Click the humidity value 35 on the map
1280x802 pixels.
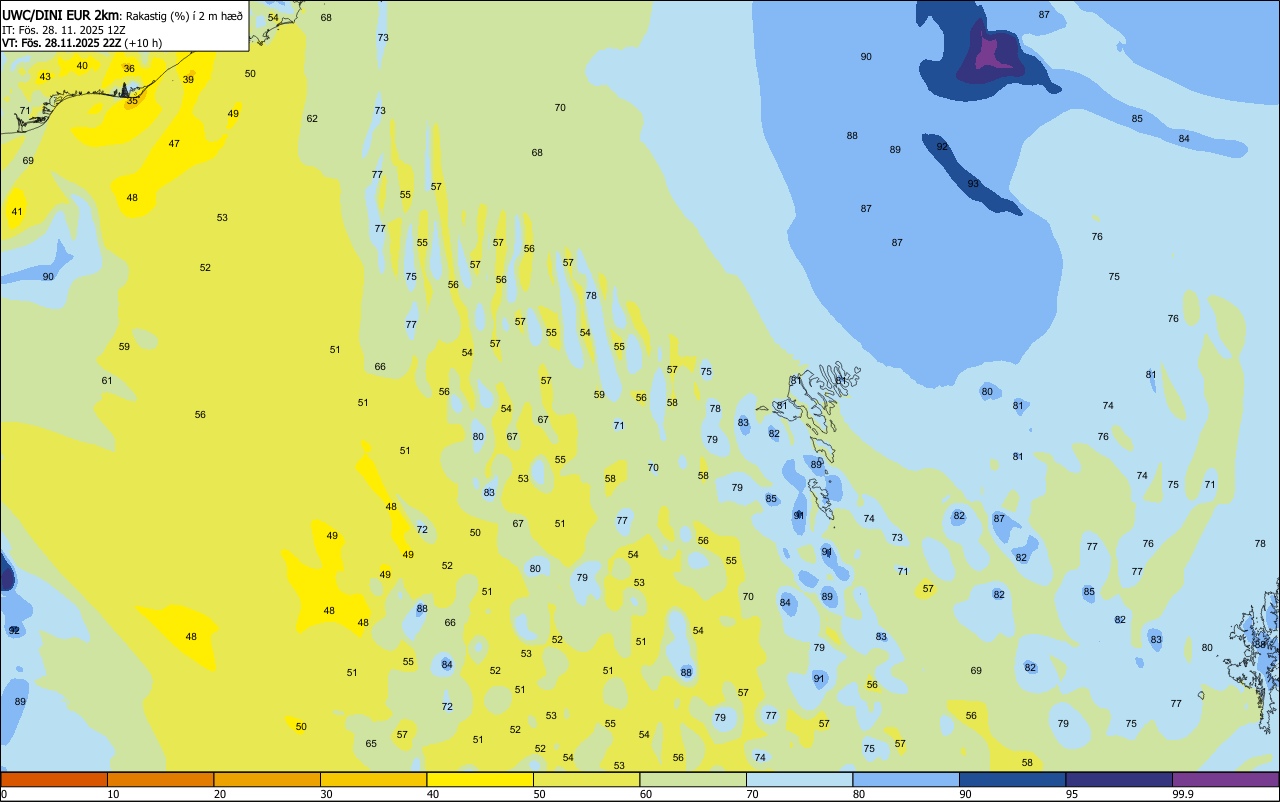132,101
